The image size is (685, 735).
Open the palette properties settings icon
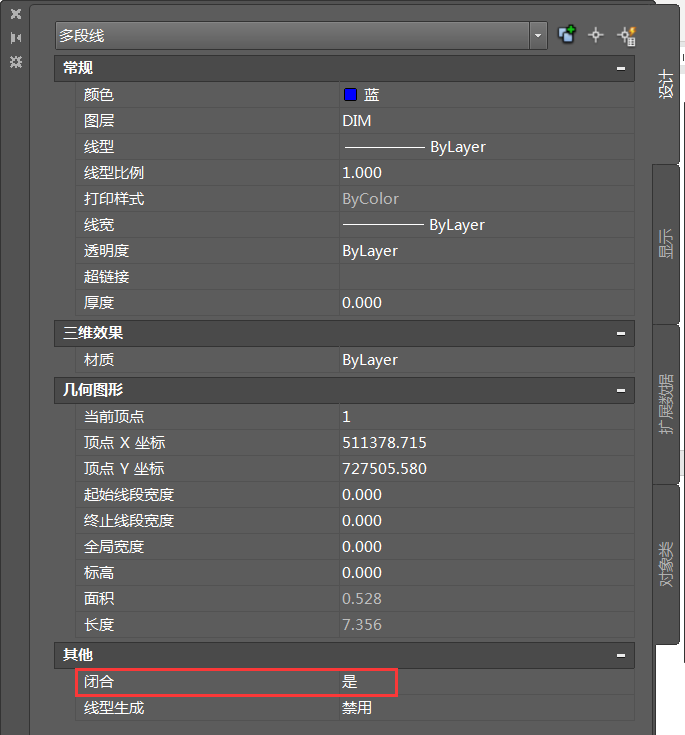[x=16, y=61]
